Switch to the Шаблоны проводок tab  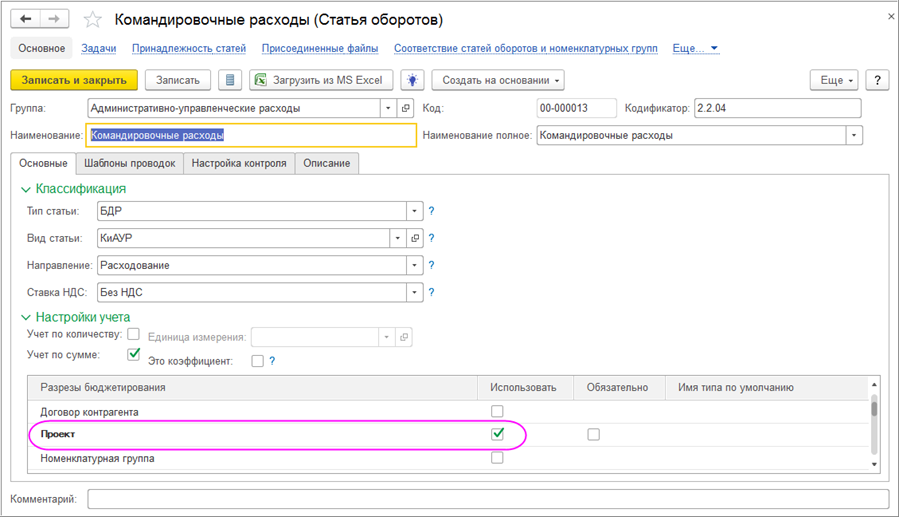pos(130,163)
